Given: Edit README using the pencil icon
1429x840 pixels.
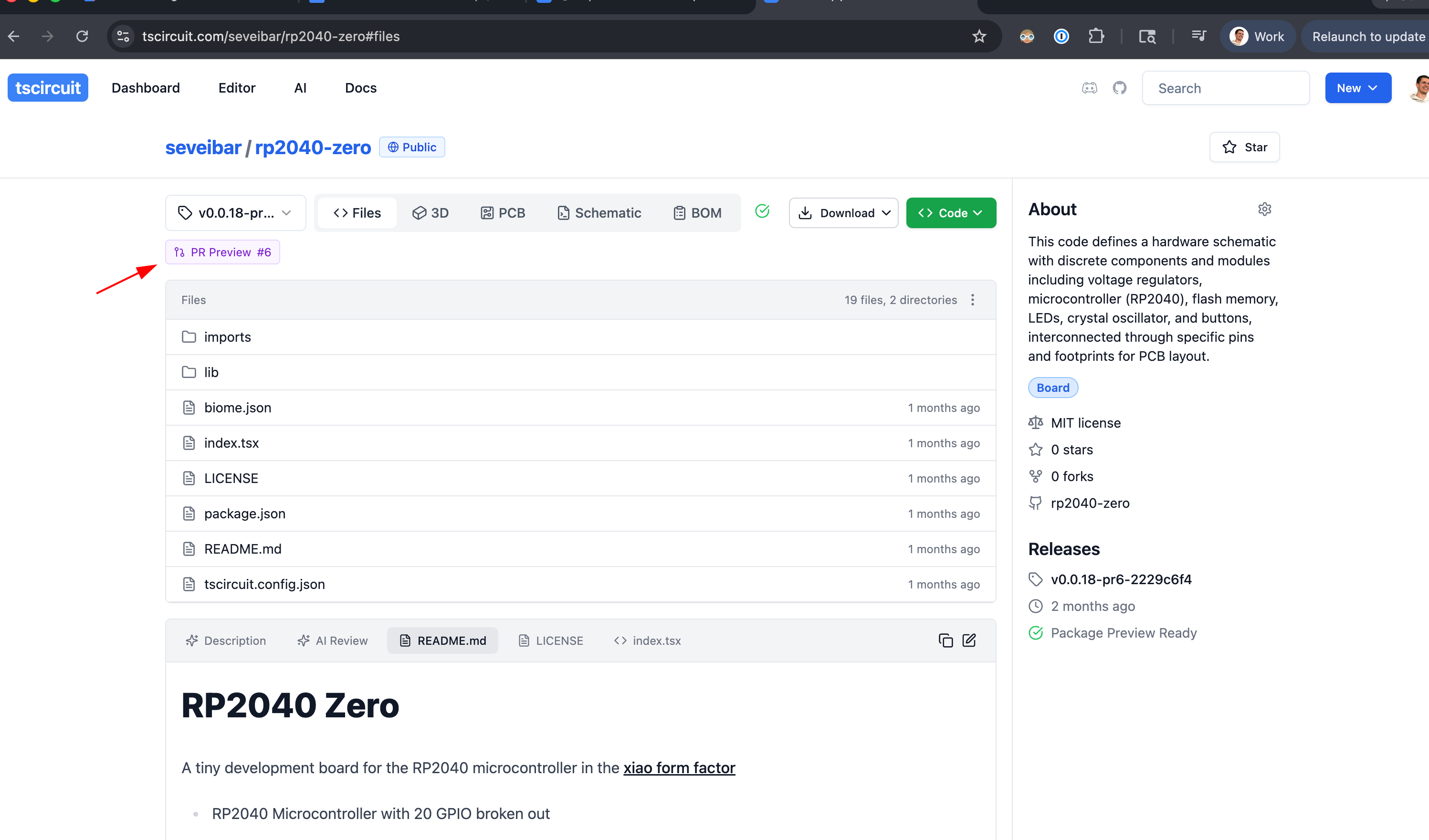Looking at the screenshot, I should pyautogui.click(x=969, y=640).
